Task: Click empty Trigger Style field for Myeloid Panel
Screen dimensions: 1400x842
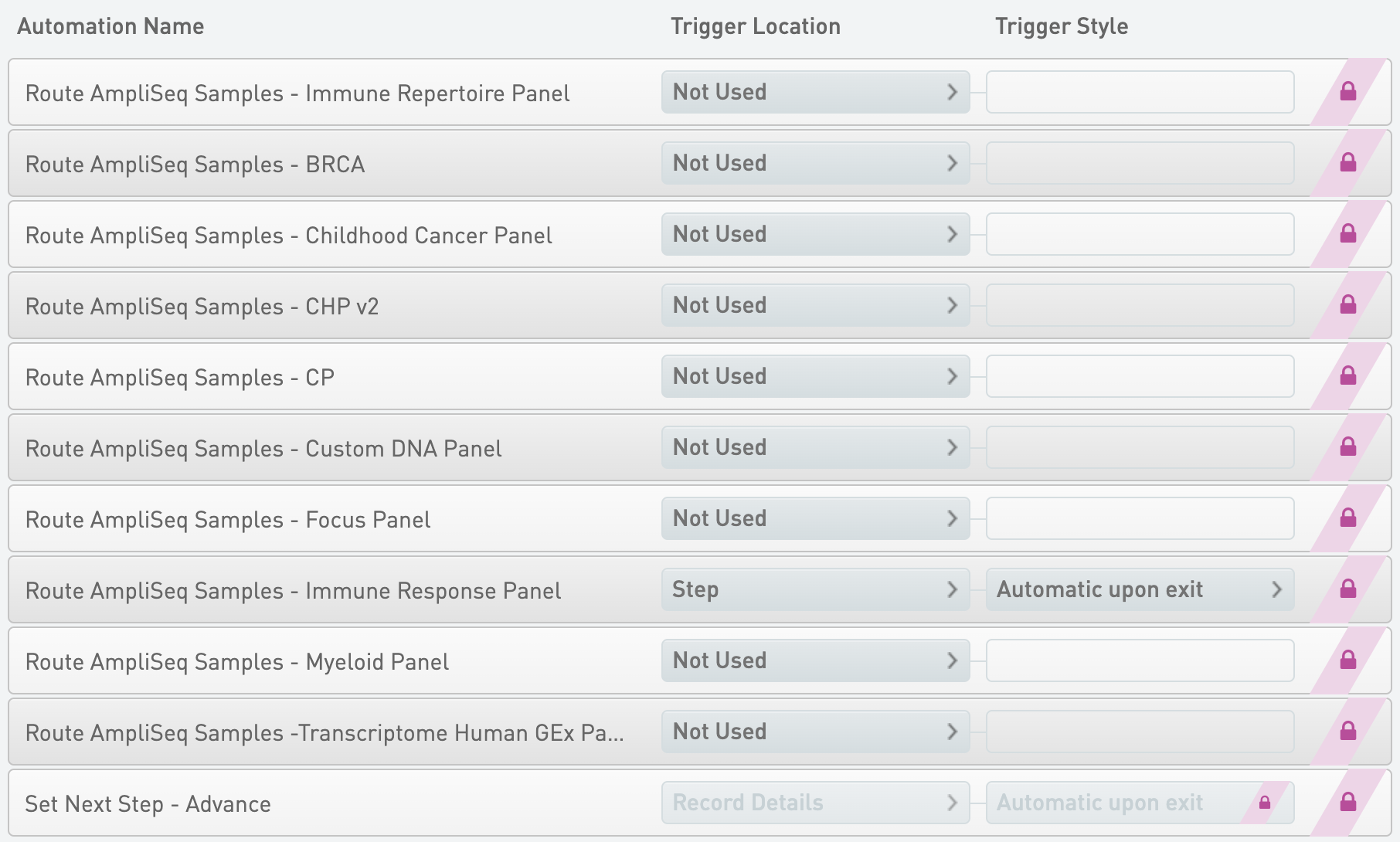Action: click(1140, 661)
